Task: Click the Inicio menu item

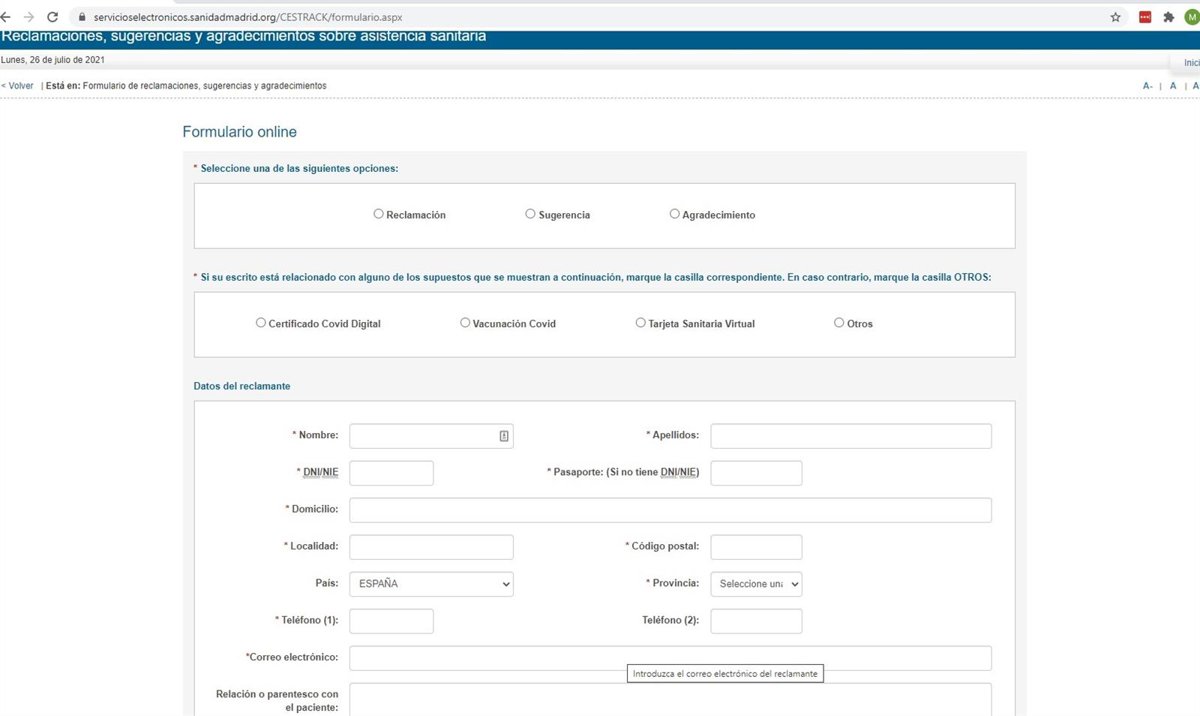Action: [x=1190, y=62]
